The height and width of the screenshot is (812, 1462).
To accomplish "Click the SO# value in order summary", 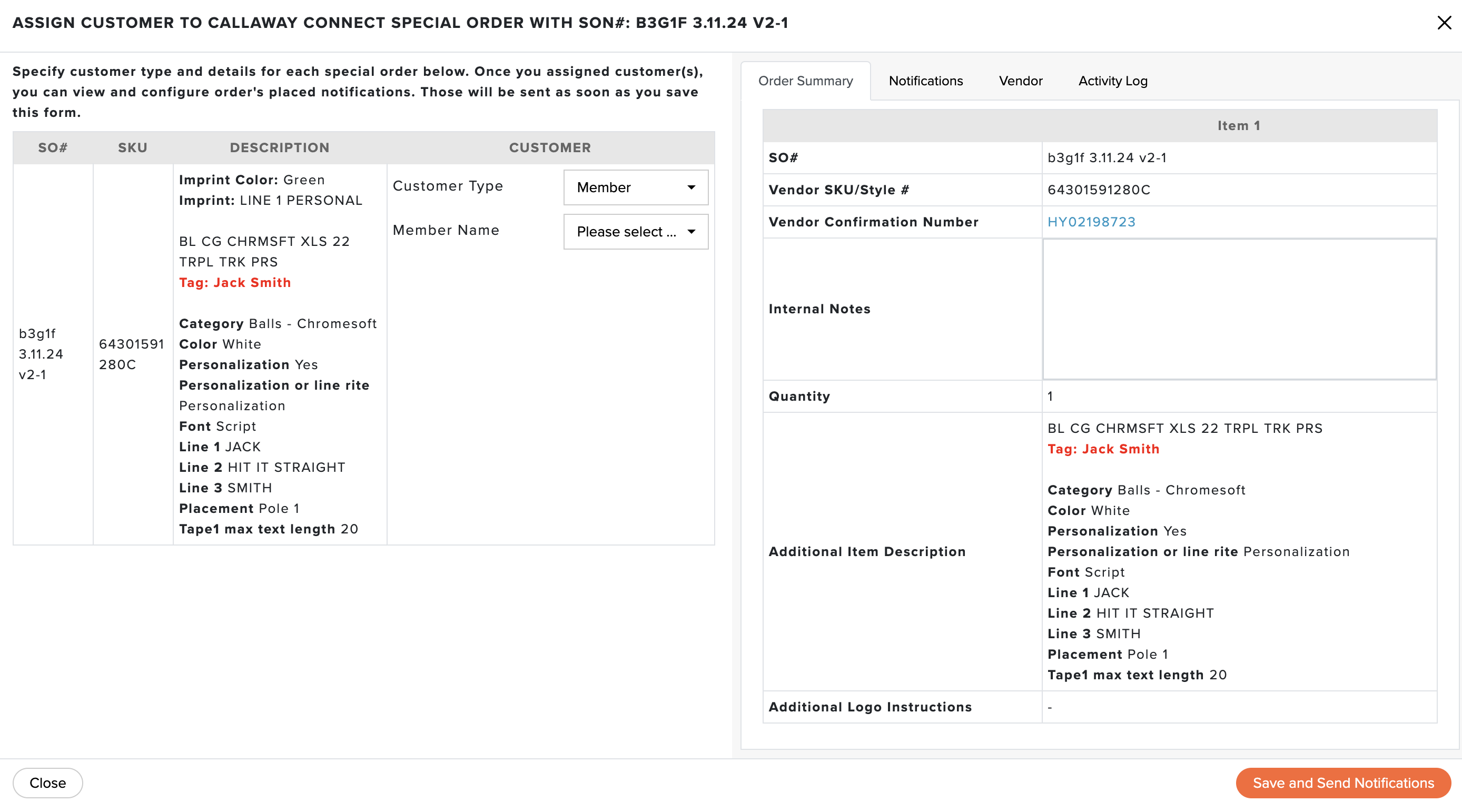I will click(x=1107, y=158).
